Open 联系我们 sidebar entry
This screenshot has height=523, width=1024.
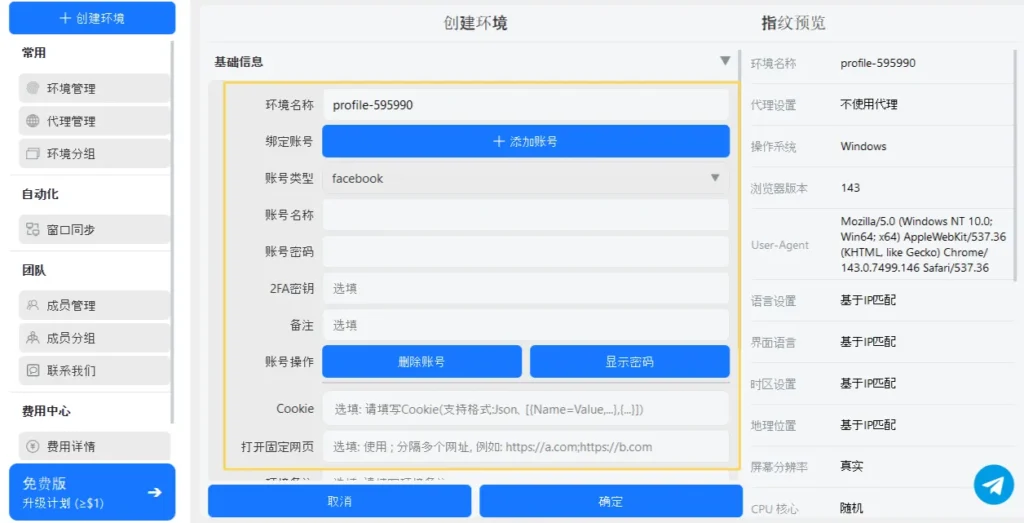pos(95,370)
